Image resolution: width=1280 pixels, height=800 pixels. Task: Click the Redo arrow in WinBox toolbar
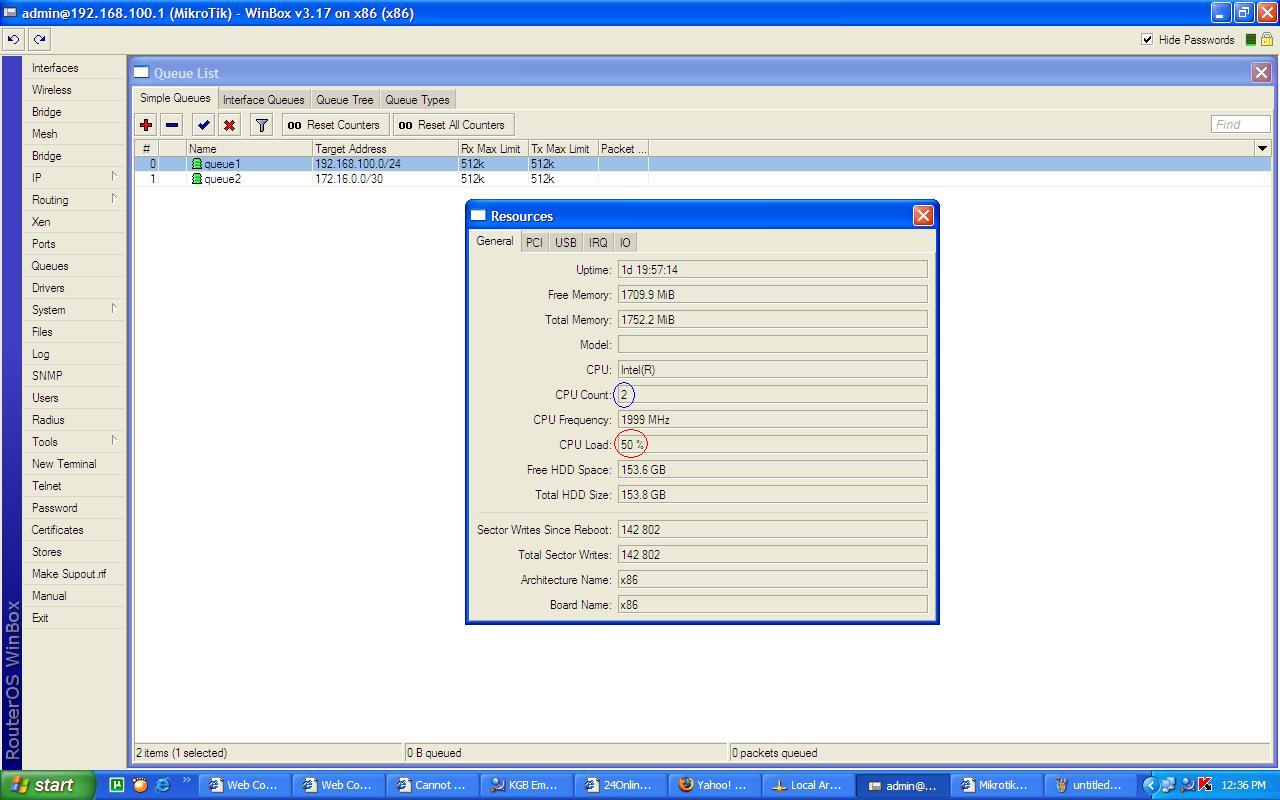38,39
